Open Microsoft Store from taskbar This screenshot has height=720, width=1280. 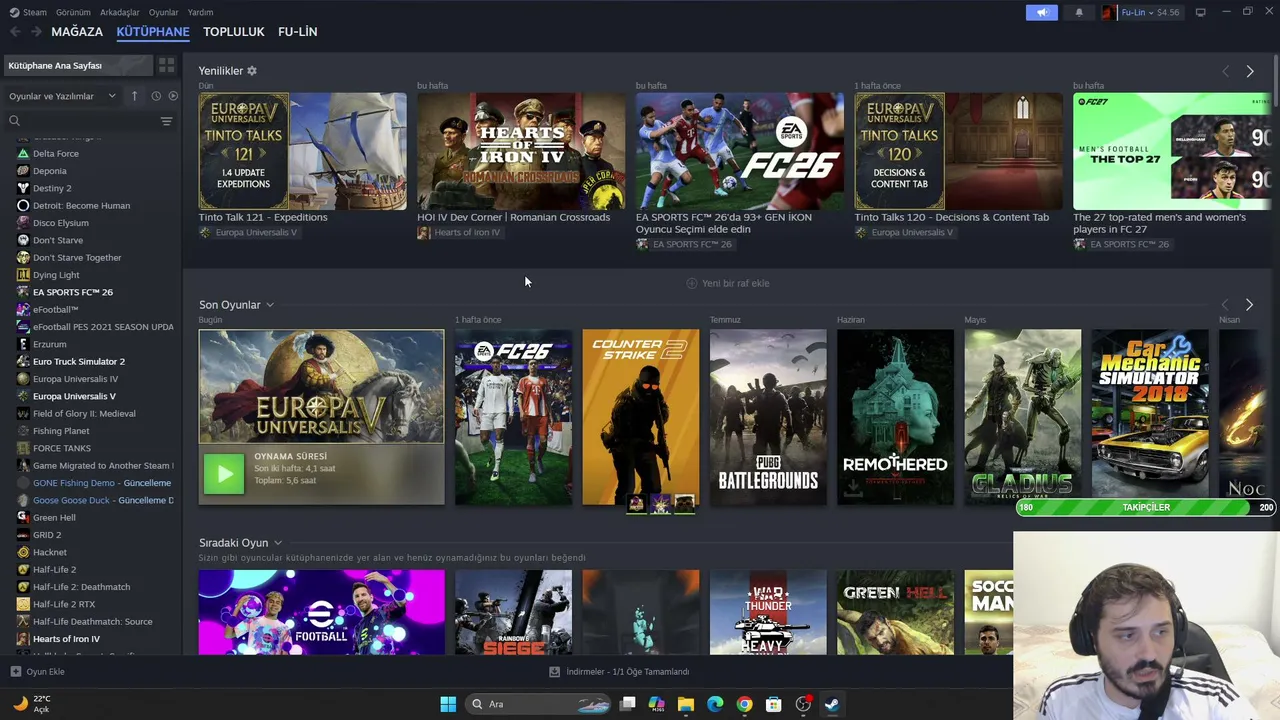773,704
